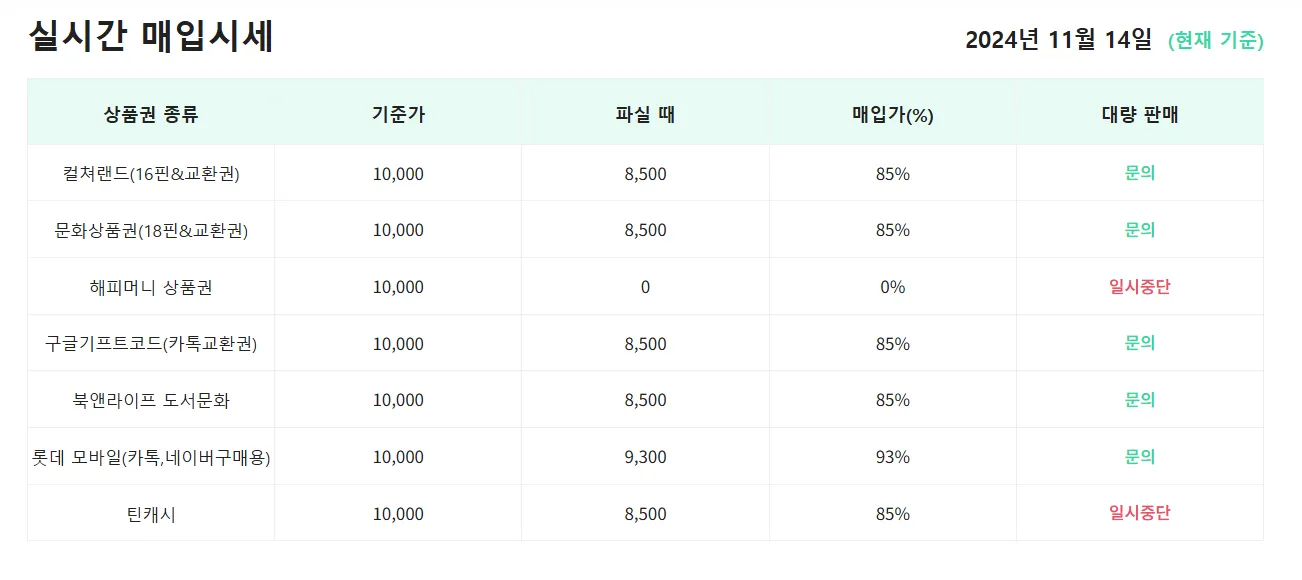Image resolution: width=1302 pixels, height=580 pixels.
Task: Click the 93% rate for 롯데 모바일
Action: [892, 458]
